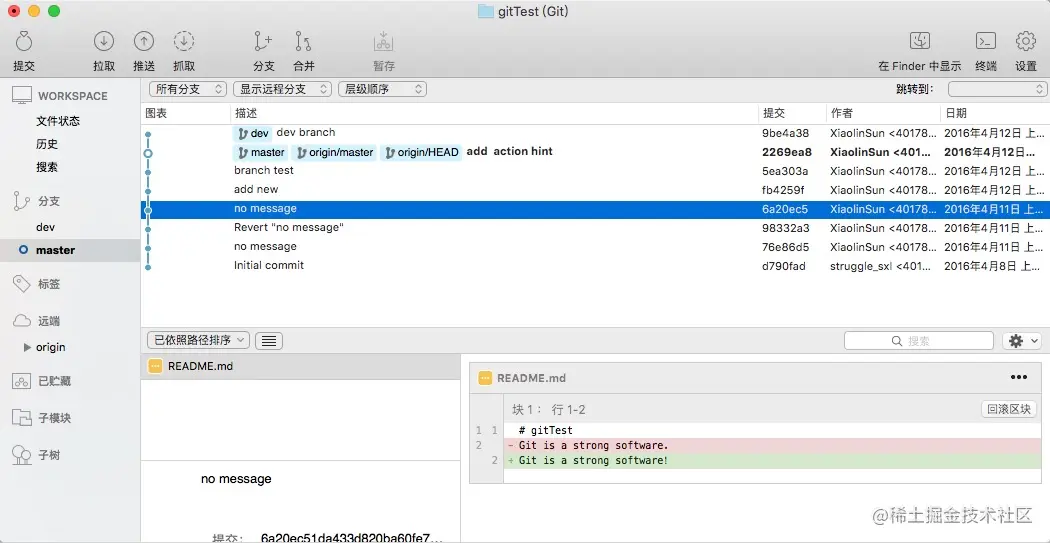Click the 标签 tag icon in sidebar
The image size is (1050, 543).
[22, 284]
